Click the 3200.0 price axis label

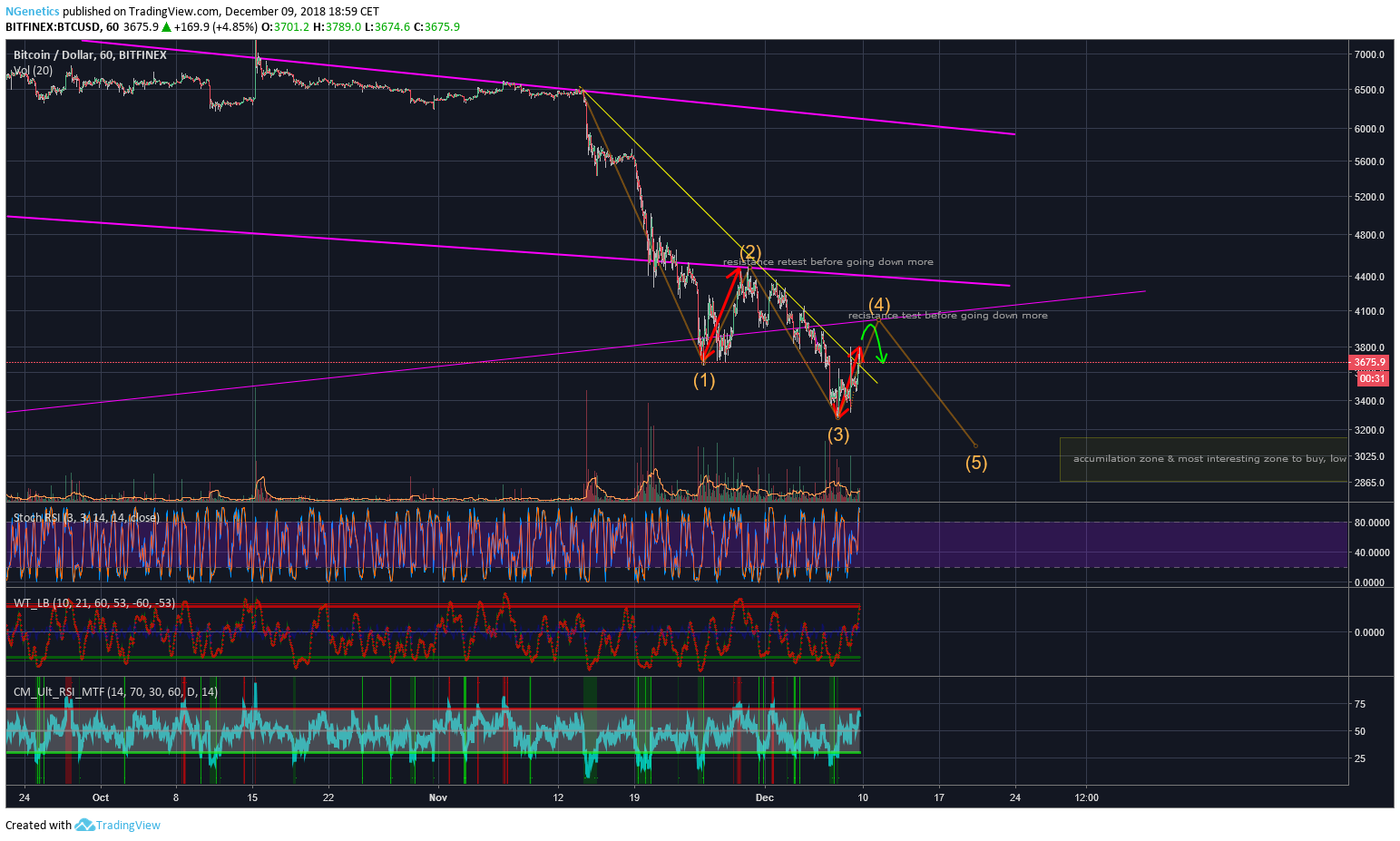[x=1369, y=430]
